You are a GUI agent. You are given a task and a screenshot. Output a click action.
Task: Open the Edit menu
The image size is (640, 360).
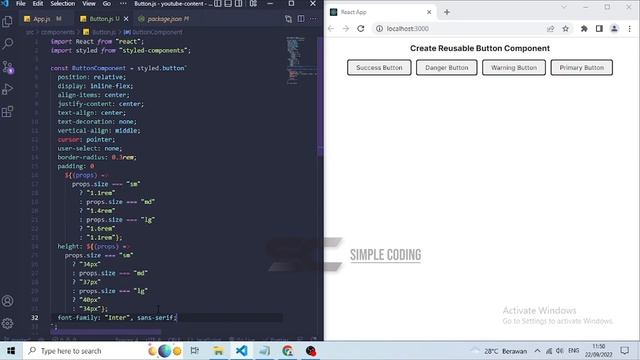(x=38, y=4)
